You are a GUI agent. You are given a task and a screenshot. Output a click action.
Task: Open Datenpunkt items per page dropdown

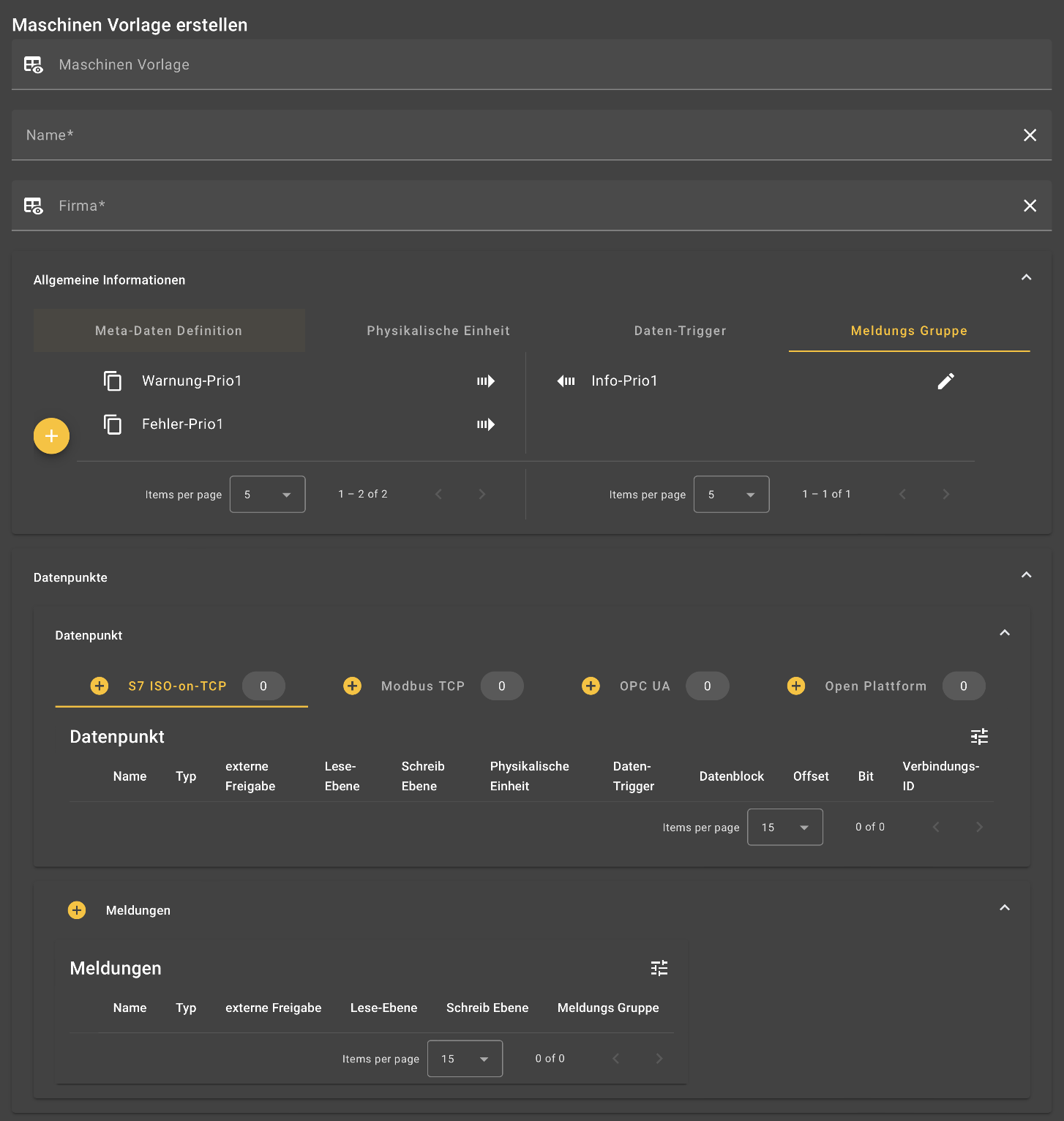(784, 827)
